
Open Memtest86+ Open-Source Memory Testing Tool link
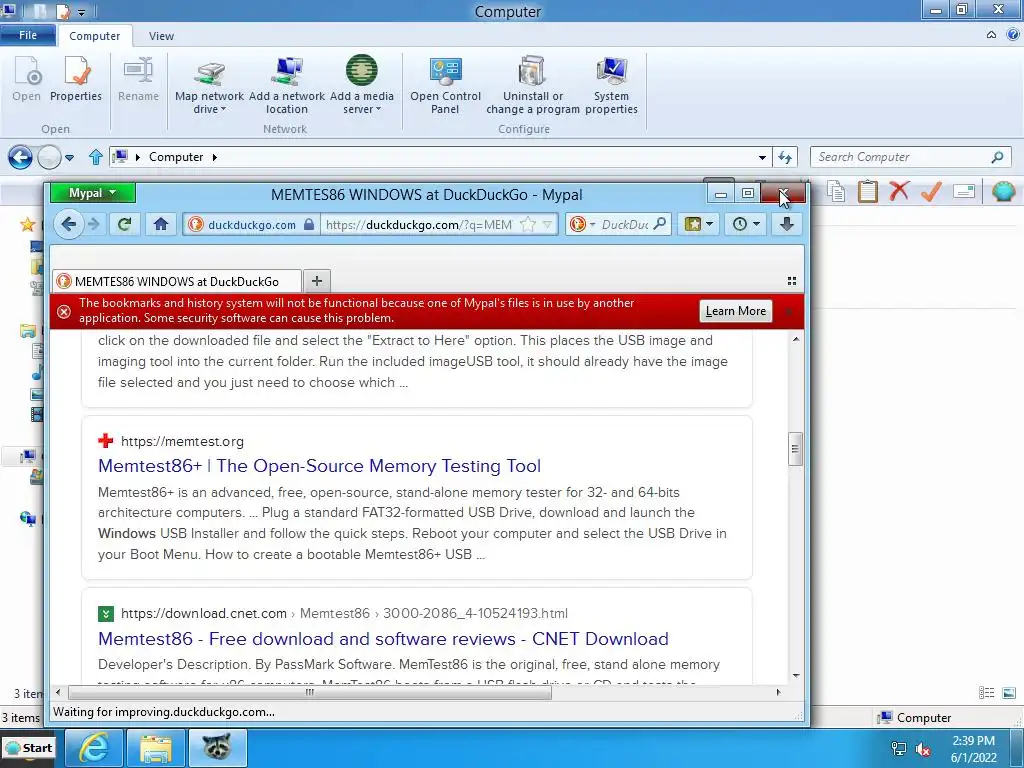pyautogui.click(x=319, y=466)
